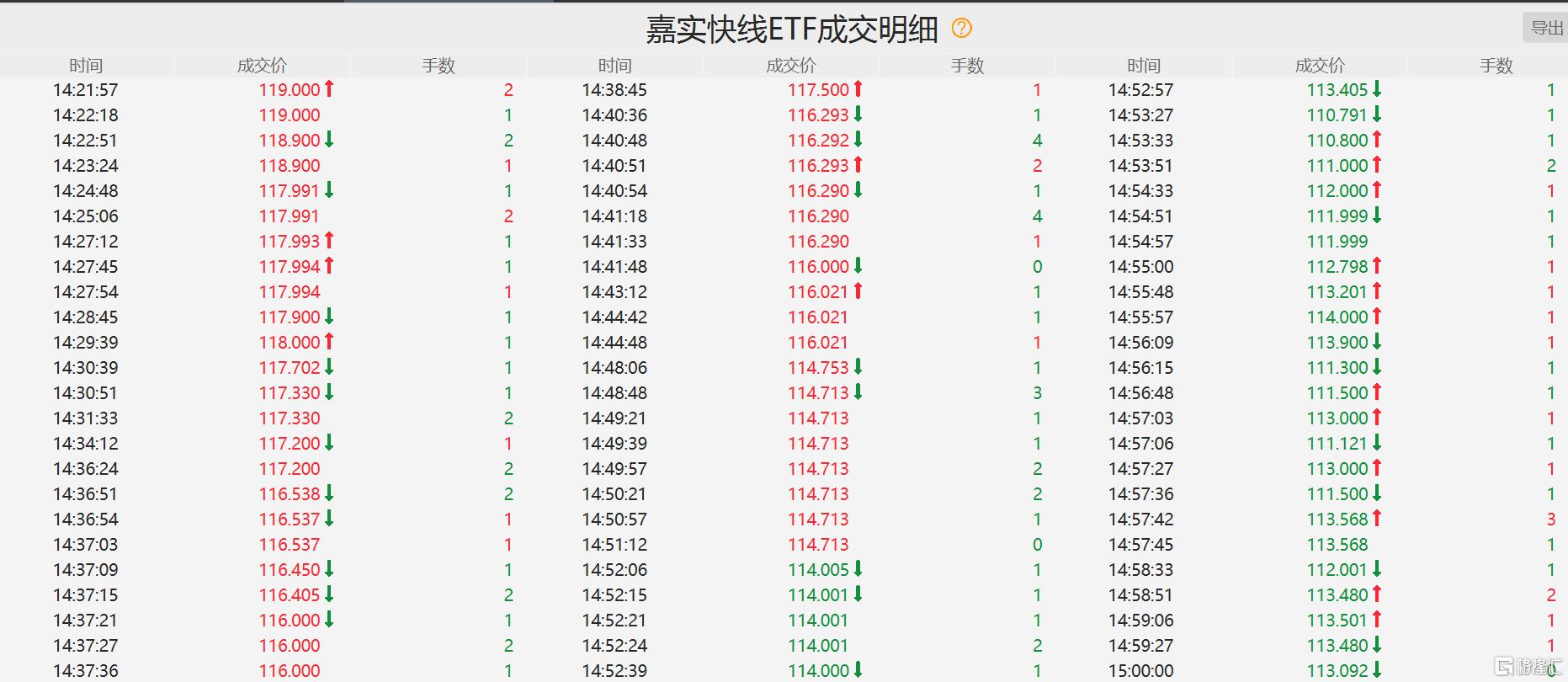The image size is (1568, 682).
Task: Select the closing time 15:00:00
Action: point(1140,671)
